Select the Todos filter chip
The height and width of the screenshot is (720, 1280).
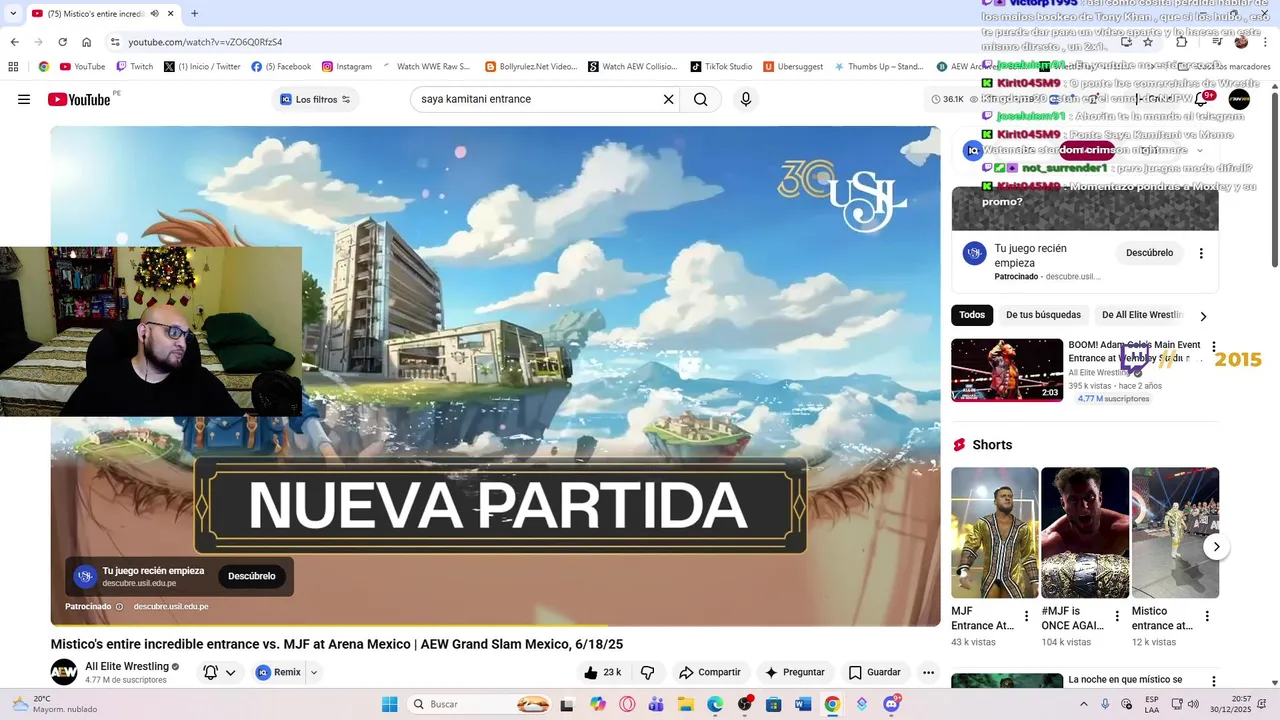[972, 315]
